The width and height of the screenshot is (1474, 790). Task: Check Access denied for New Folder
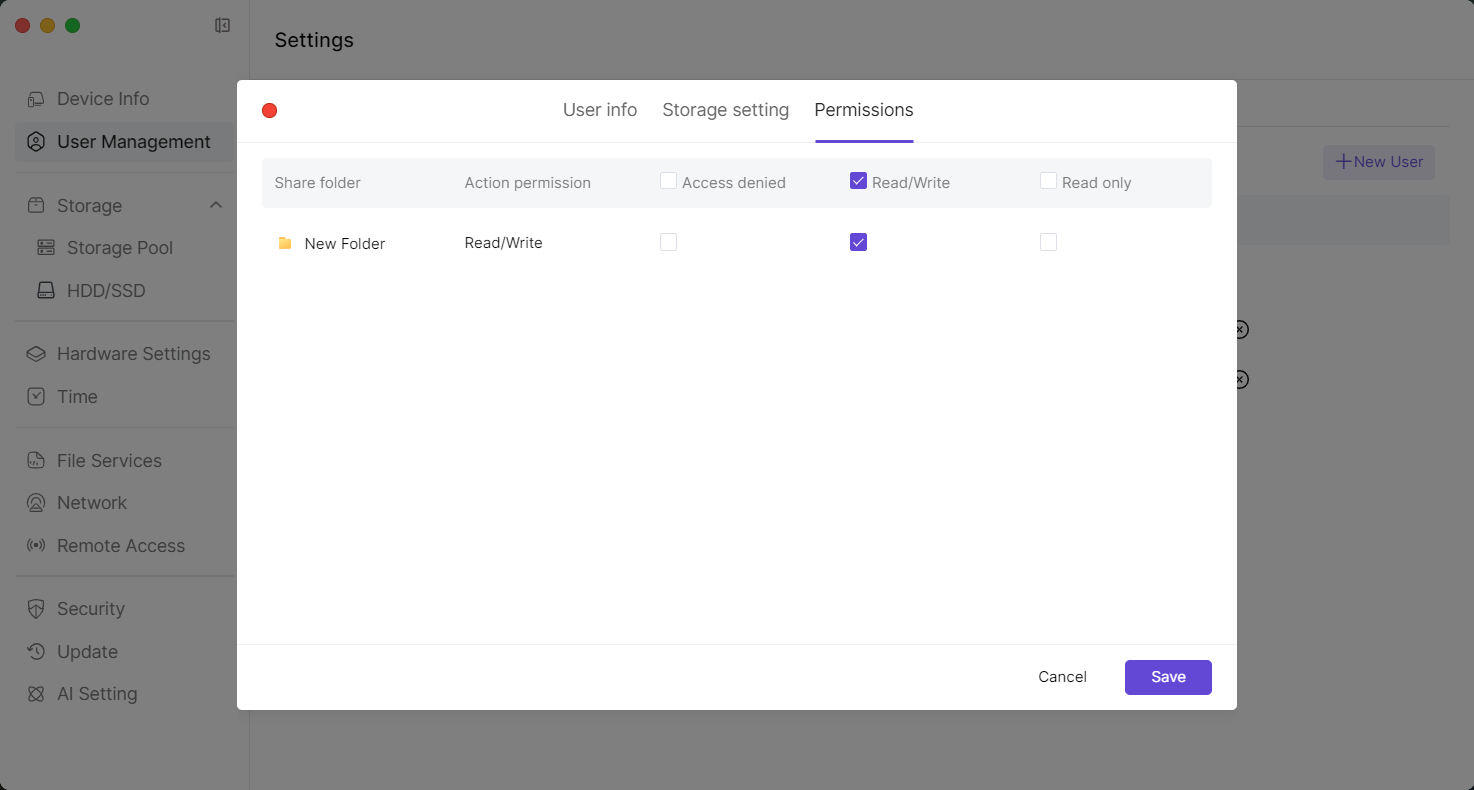click(x=668, y=242)
